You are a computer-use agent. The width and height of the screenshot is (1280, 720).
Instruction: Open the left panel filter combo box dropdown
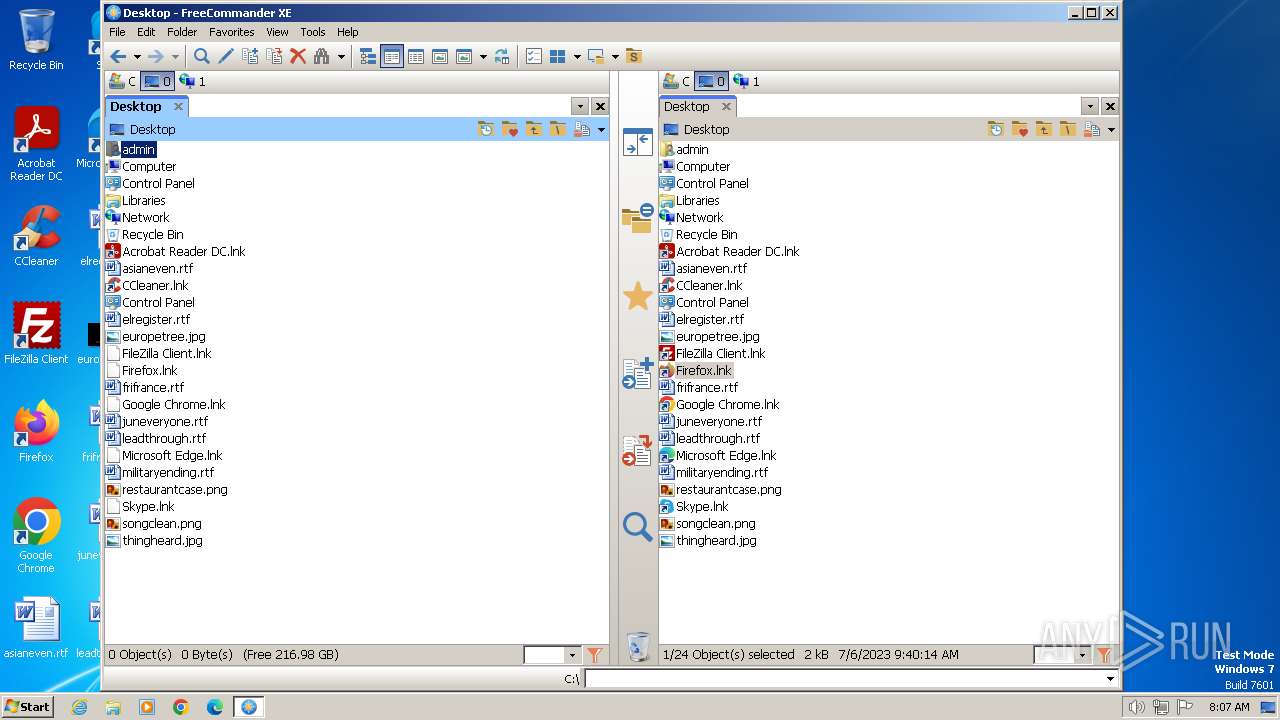point(572,655)
